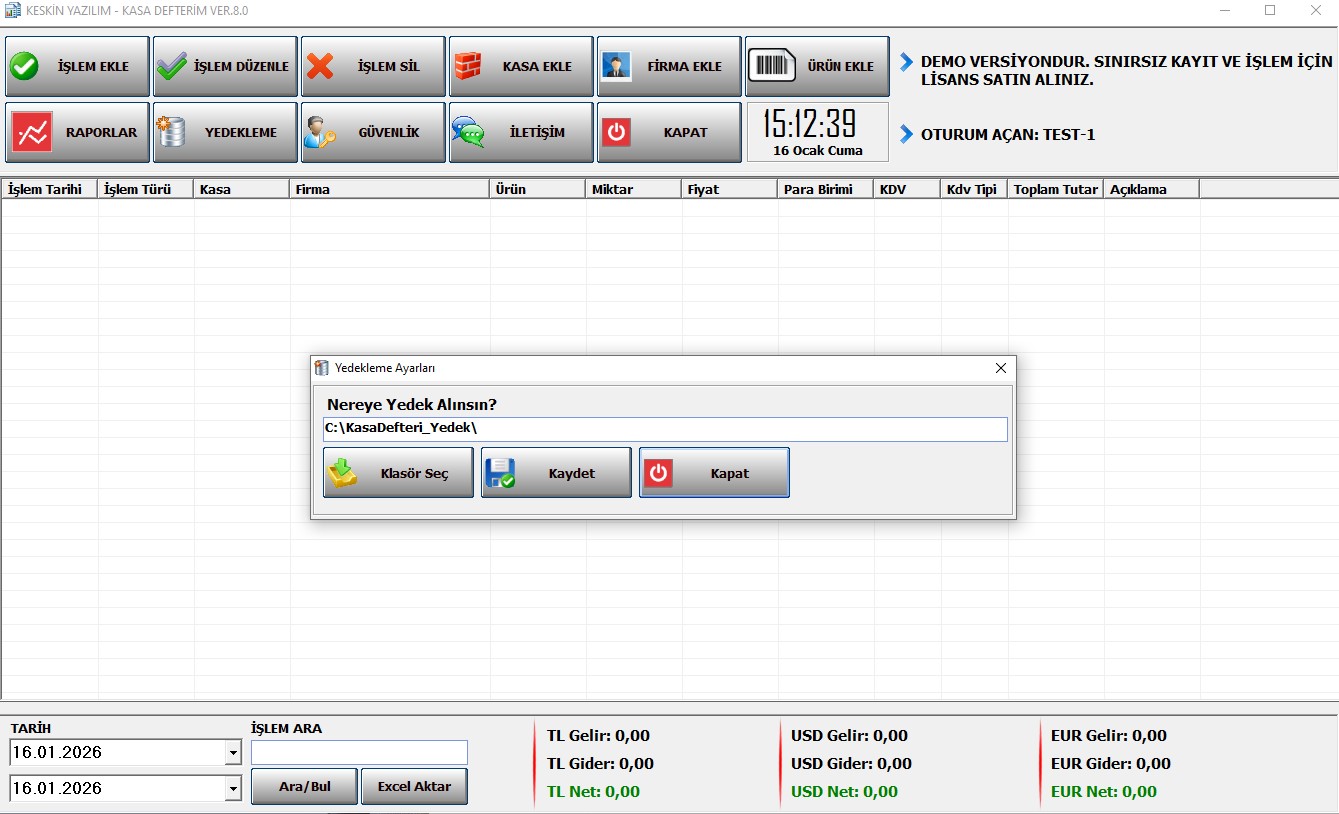This screenshot has height=814, width=1339.
Task: Expand the start date dropdown under TARİH
Action: [233, 753]
